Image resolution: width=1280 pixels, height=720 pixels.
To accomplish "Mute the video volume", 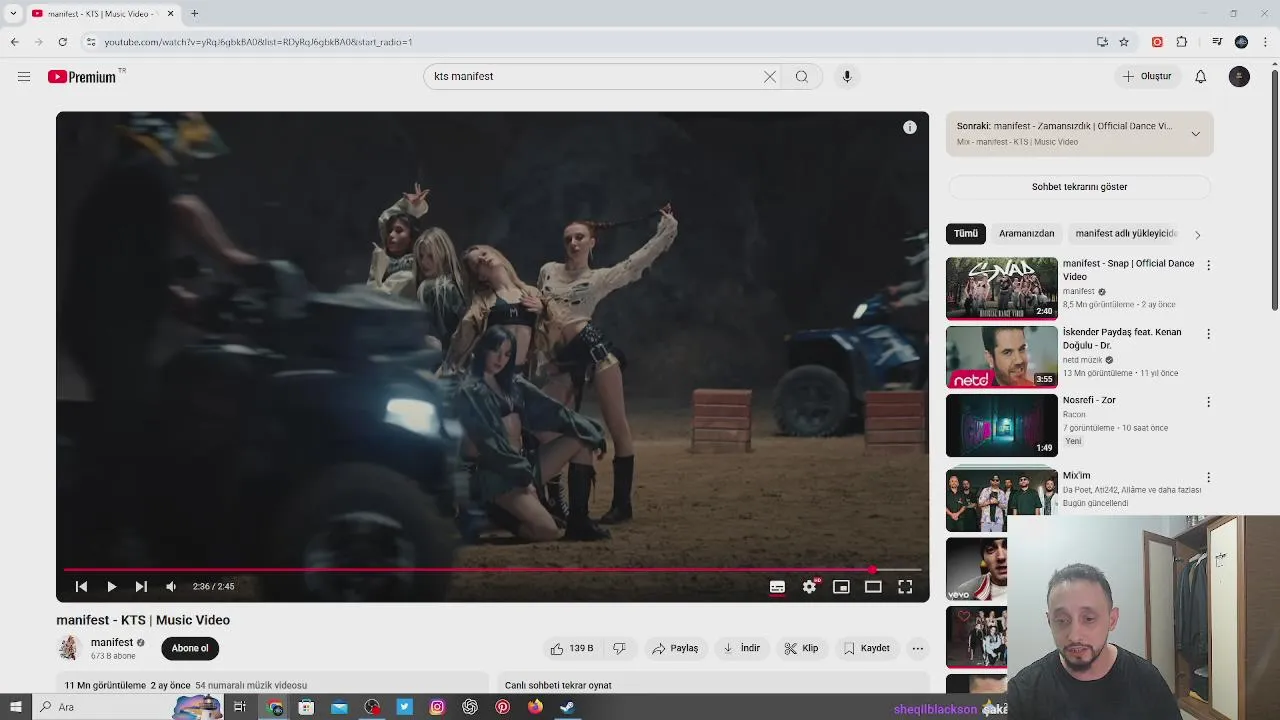I will (x=171, y=587).
